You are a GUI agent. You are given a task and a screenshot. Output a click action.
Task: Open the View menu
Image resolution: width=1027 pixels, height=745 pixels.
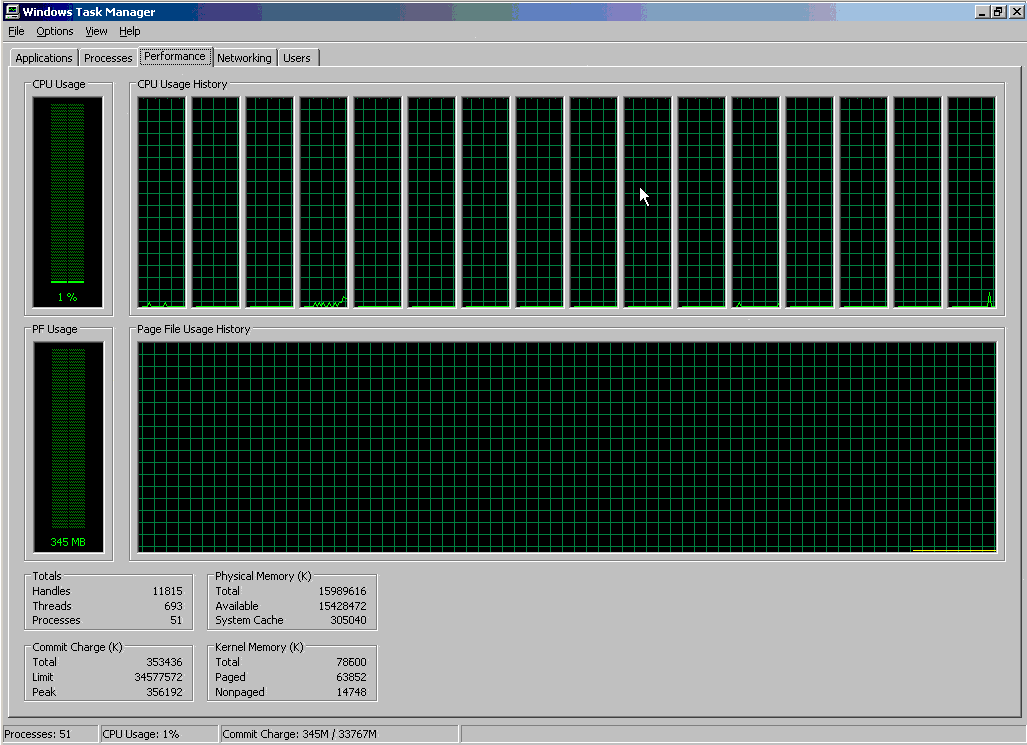pyautogui.click(x=96, y=31)
